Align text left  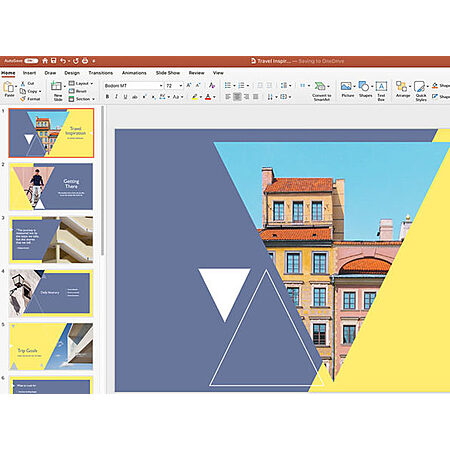228,97
